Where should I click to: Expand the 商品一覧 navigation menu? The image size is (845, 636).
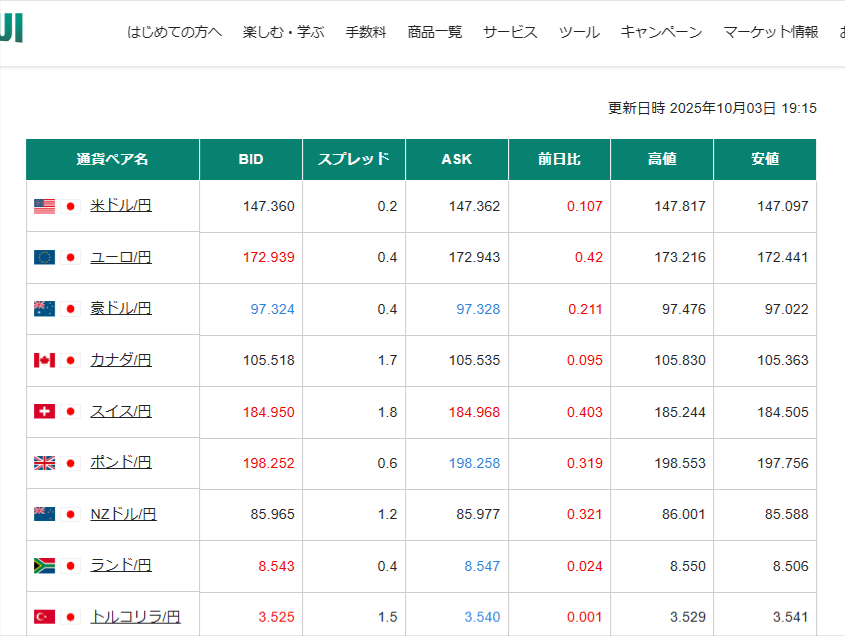coord(435,32)
